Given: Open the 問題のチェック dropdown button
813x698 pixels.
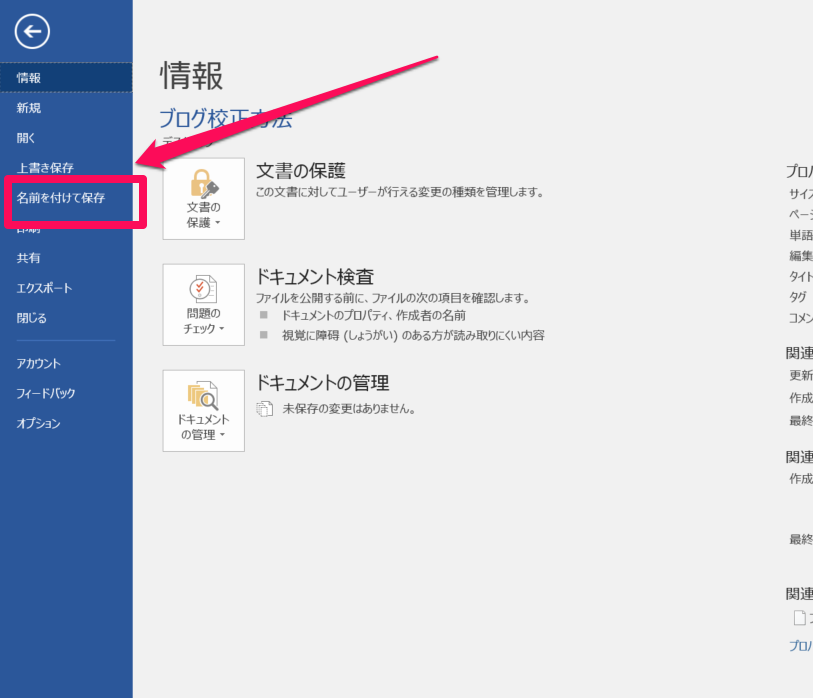Looking at the screenshot, I should click(204, 305).
